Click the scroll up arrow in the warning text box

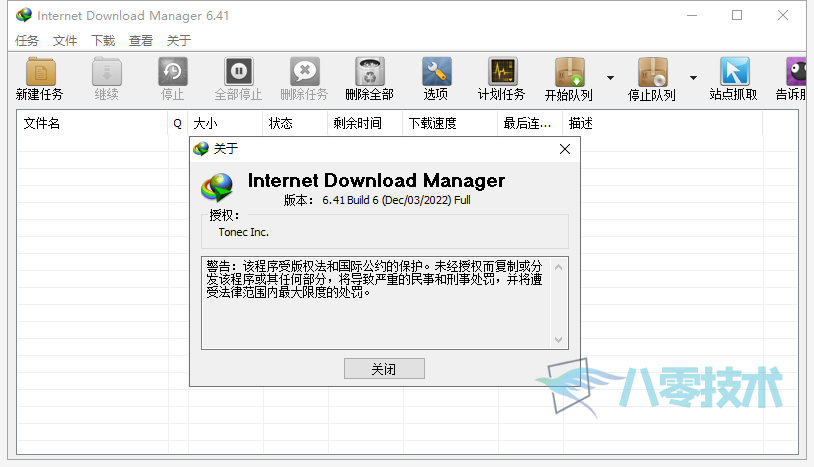click(559, 267)
